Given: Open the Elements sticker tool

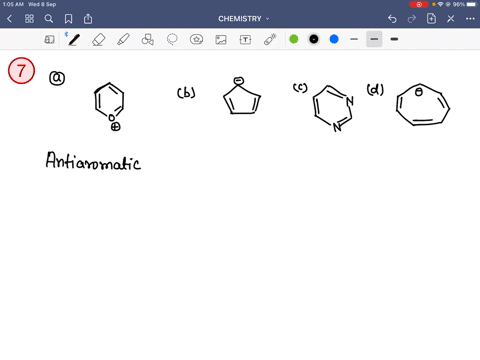Looking at the screenshot, I should [196, 40].
